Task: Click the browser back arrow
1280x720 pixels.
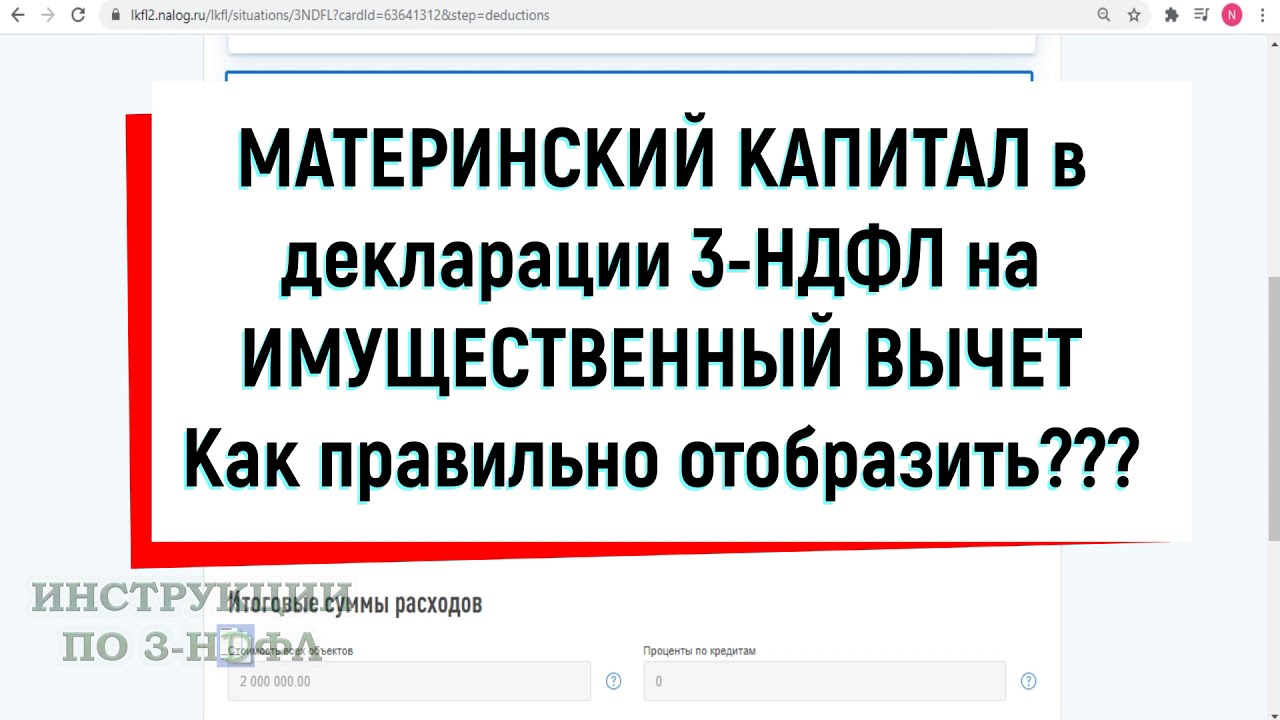Action: 17,15
